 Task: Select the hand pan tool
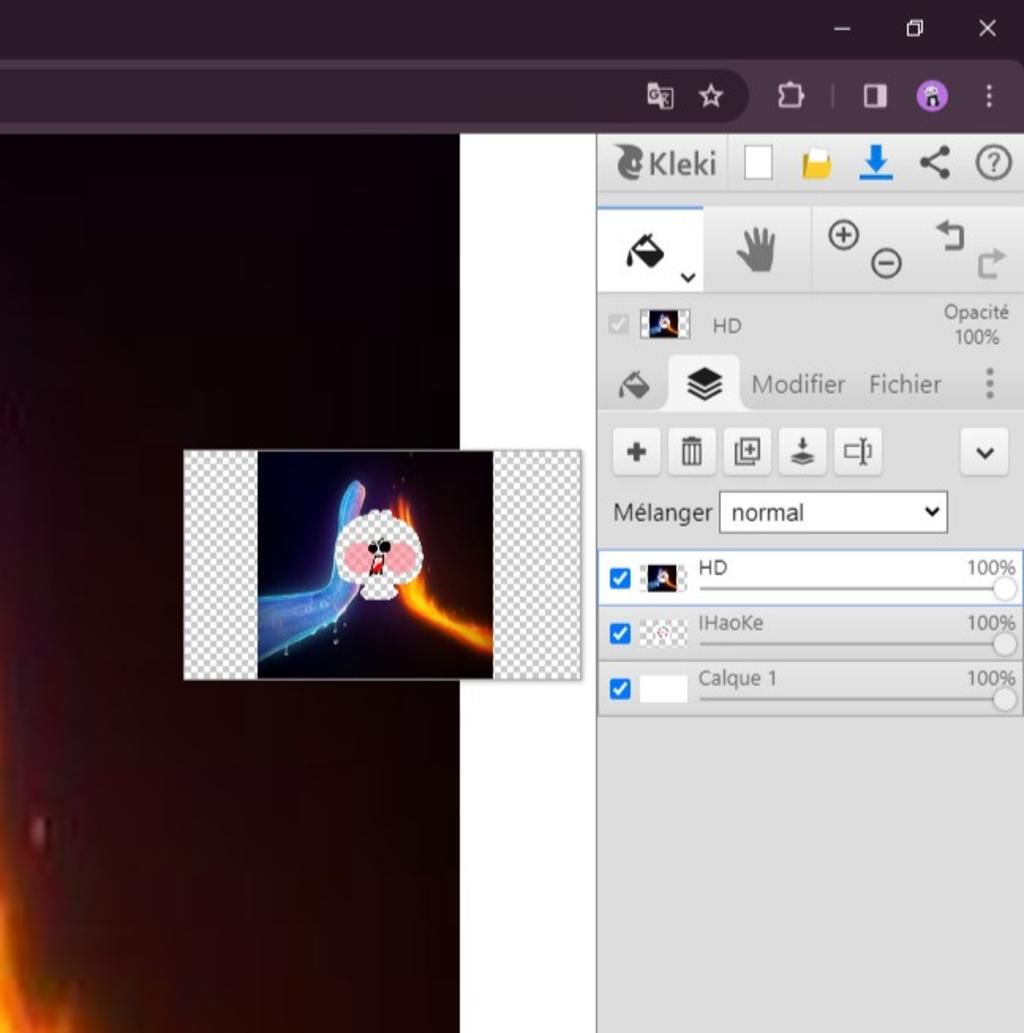(x=756, y=249)
